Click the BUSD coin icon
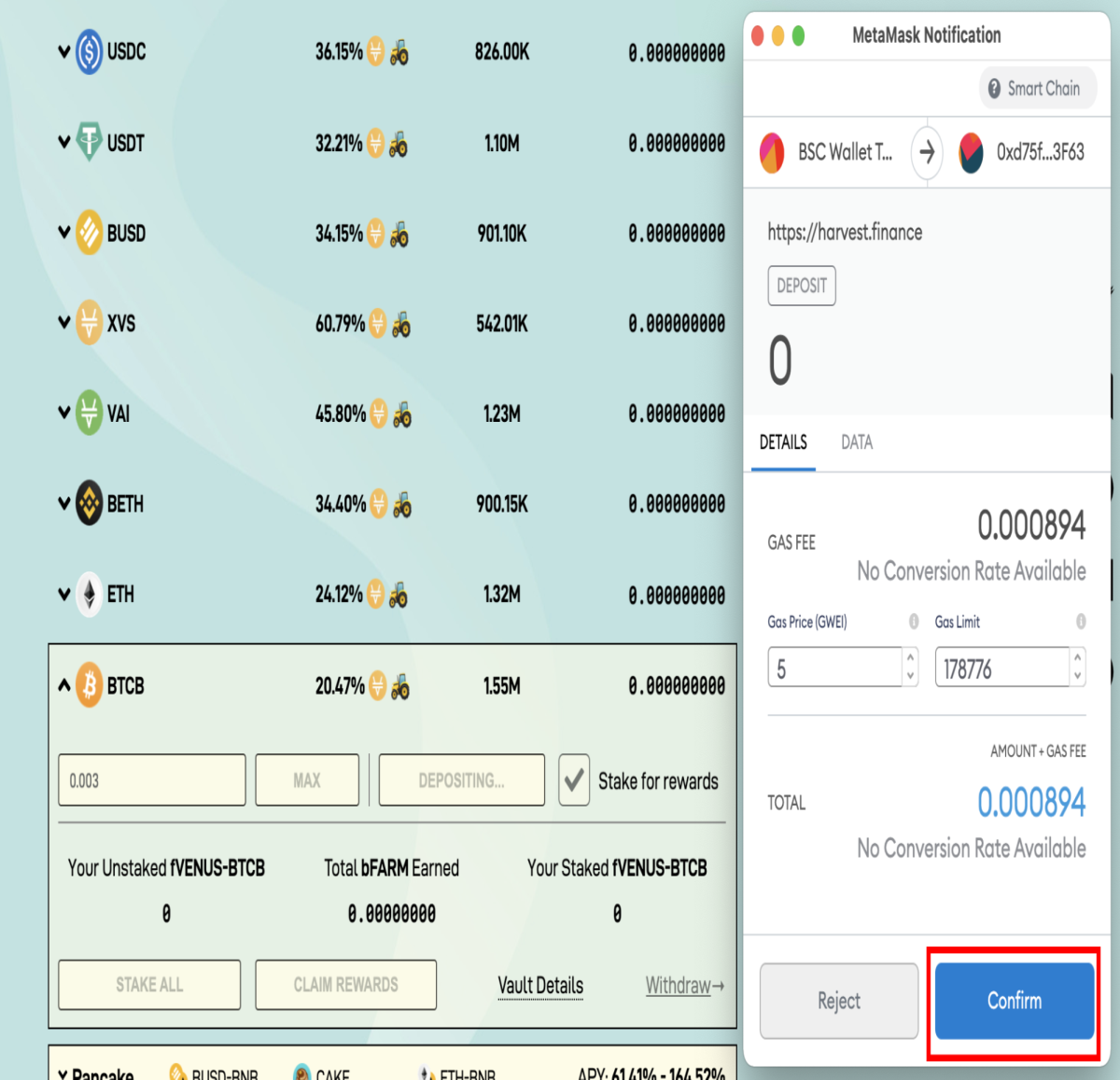 89,232
